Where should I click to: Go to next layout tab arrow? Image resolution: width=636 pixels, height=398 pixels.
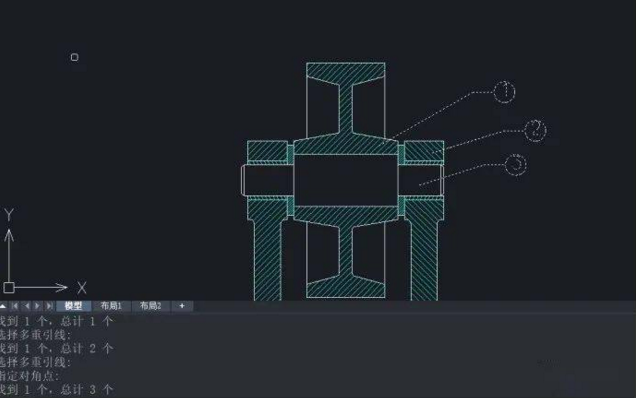38,306
